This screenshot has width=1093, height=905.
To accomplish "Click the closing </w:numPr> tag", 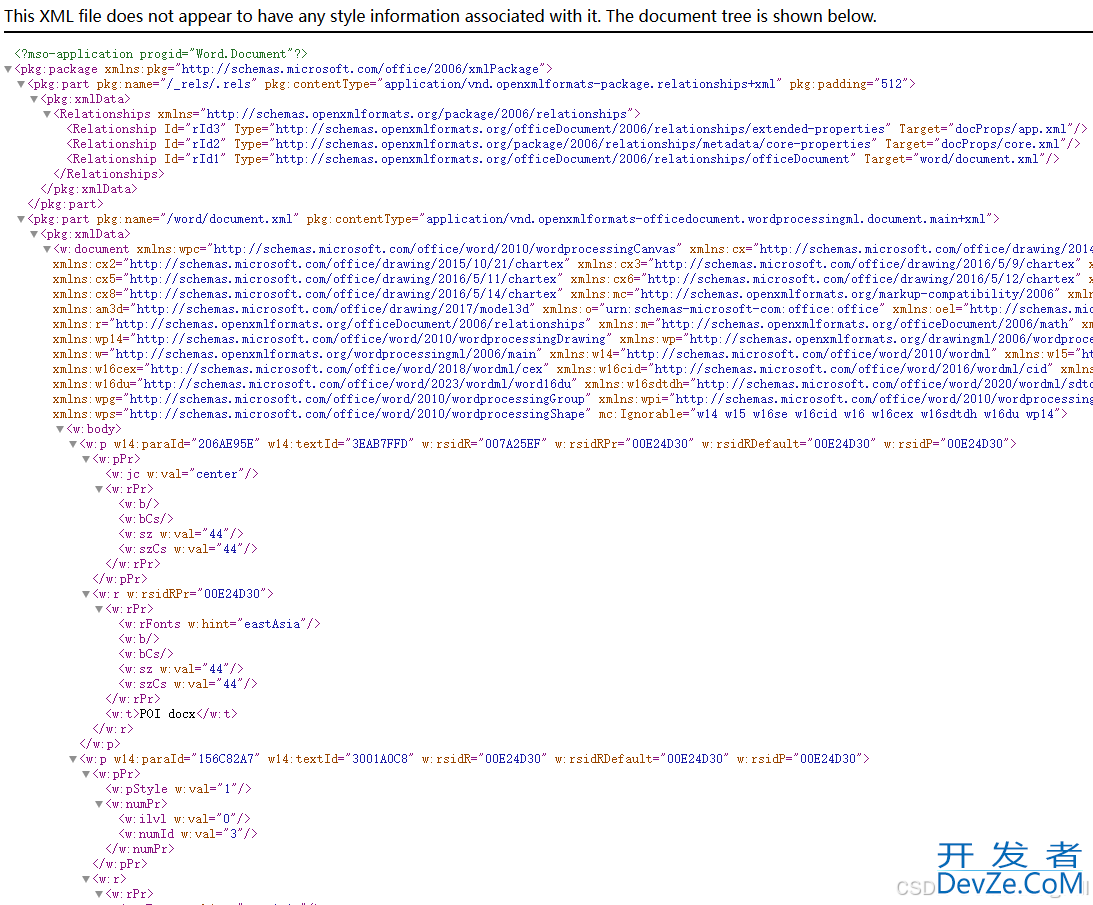I will tap(140, 849).
